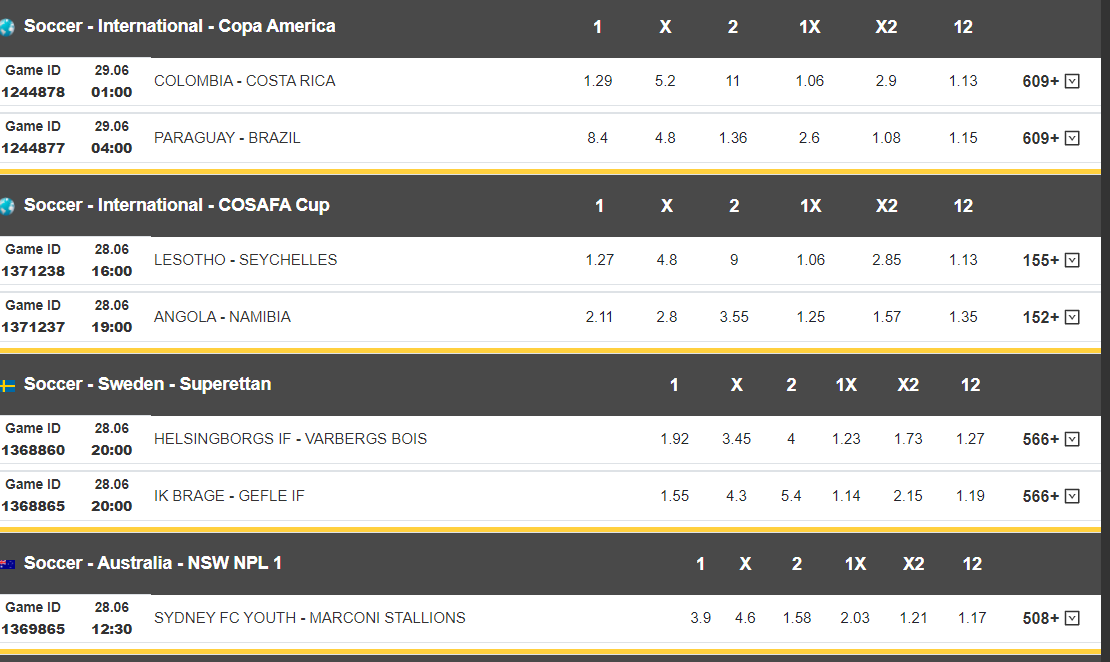
Task: Open the Soccer - Sweden - Superettan league header
Action: (x=147, y=384)
